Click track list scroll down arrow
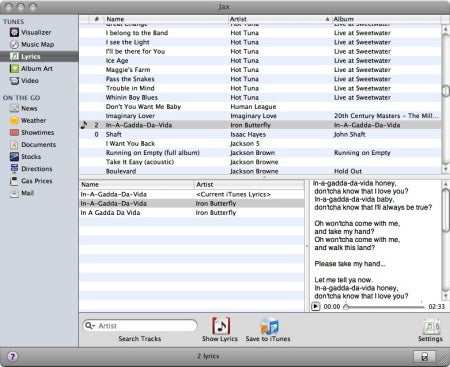 pyautogui.click(x=445, y=170)
